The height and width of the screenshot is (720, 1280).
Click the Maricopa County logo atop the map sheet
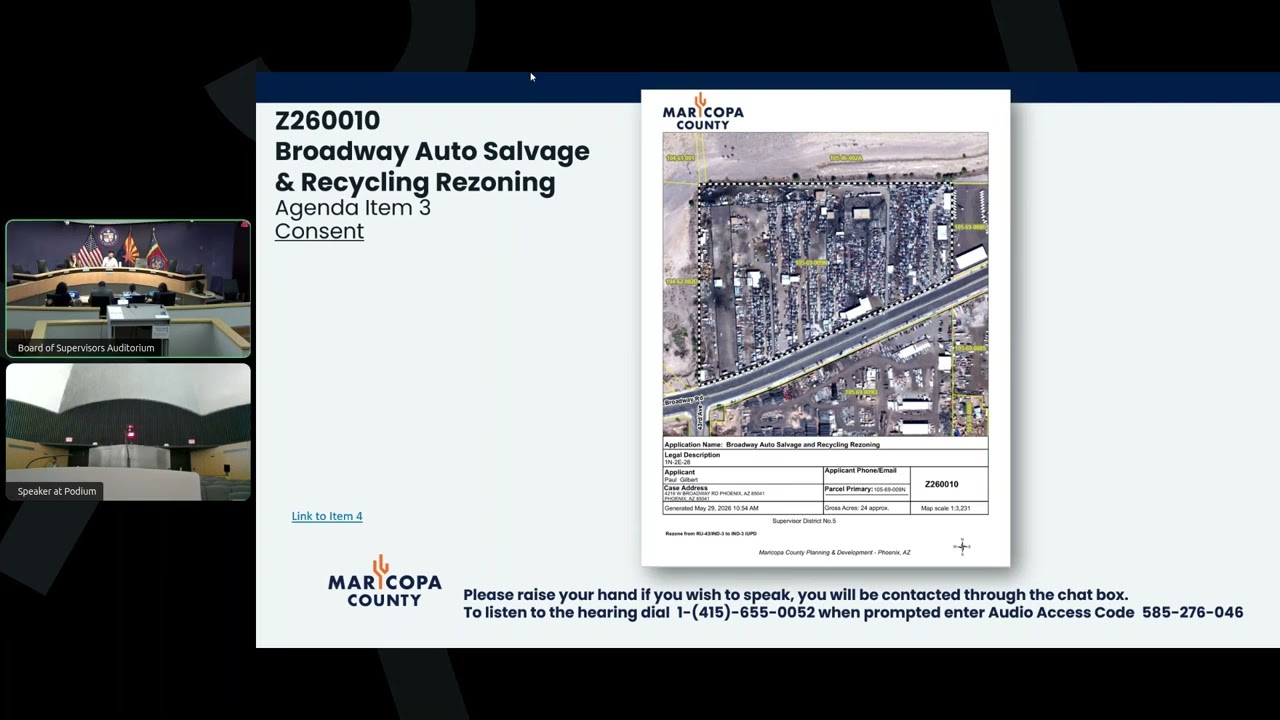coord(703,111)
